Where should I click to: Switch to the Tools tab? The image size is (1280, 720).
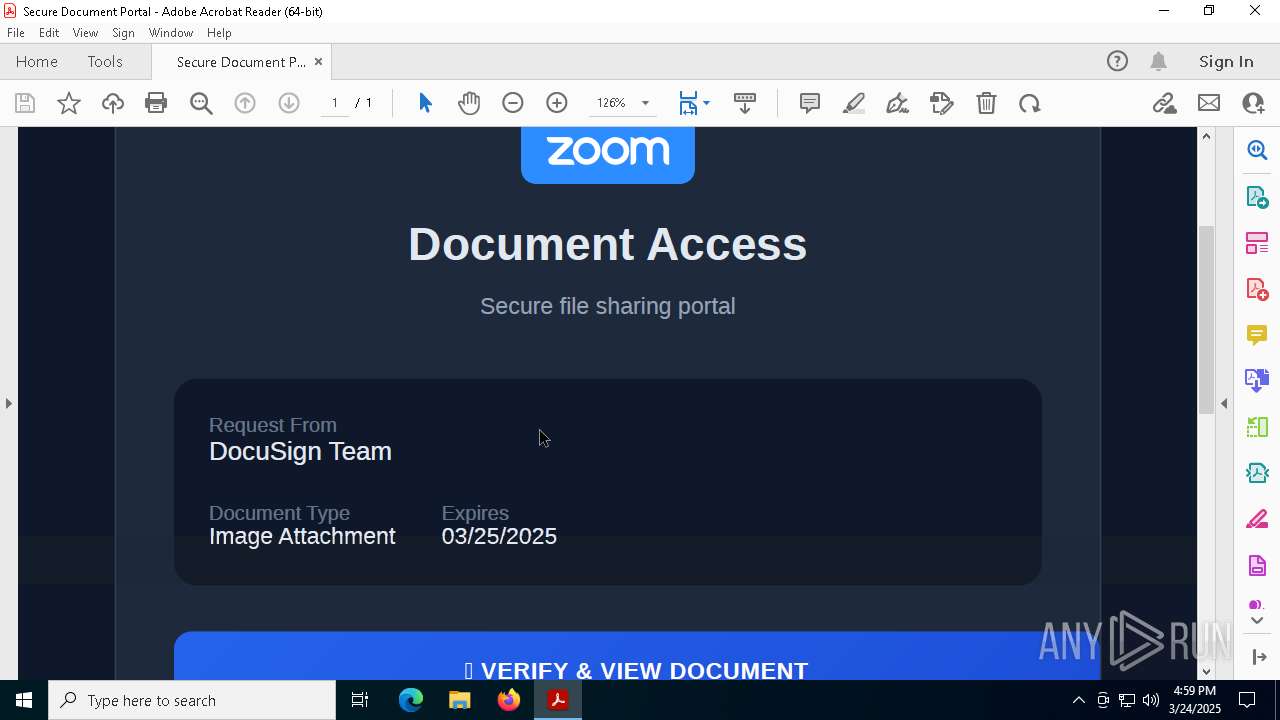pyautogui.click(x=105, y=61)
